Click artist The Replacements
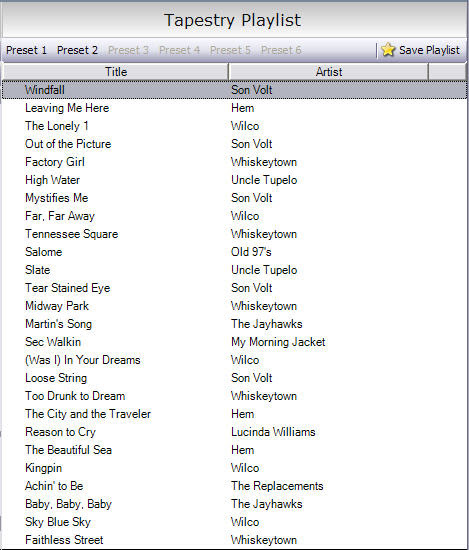Image resolution: width=469 pixels, height=550 pixels. pos(277,486)
